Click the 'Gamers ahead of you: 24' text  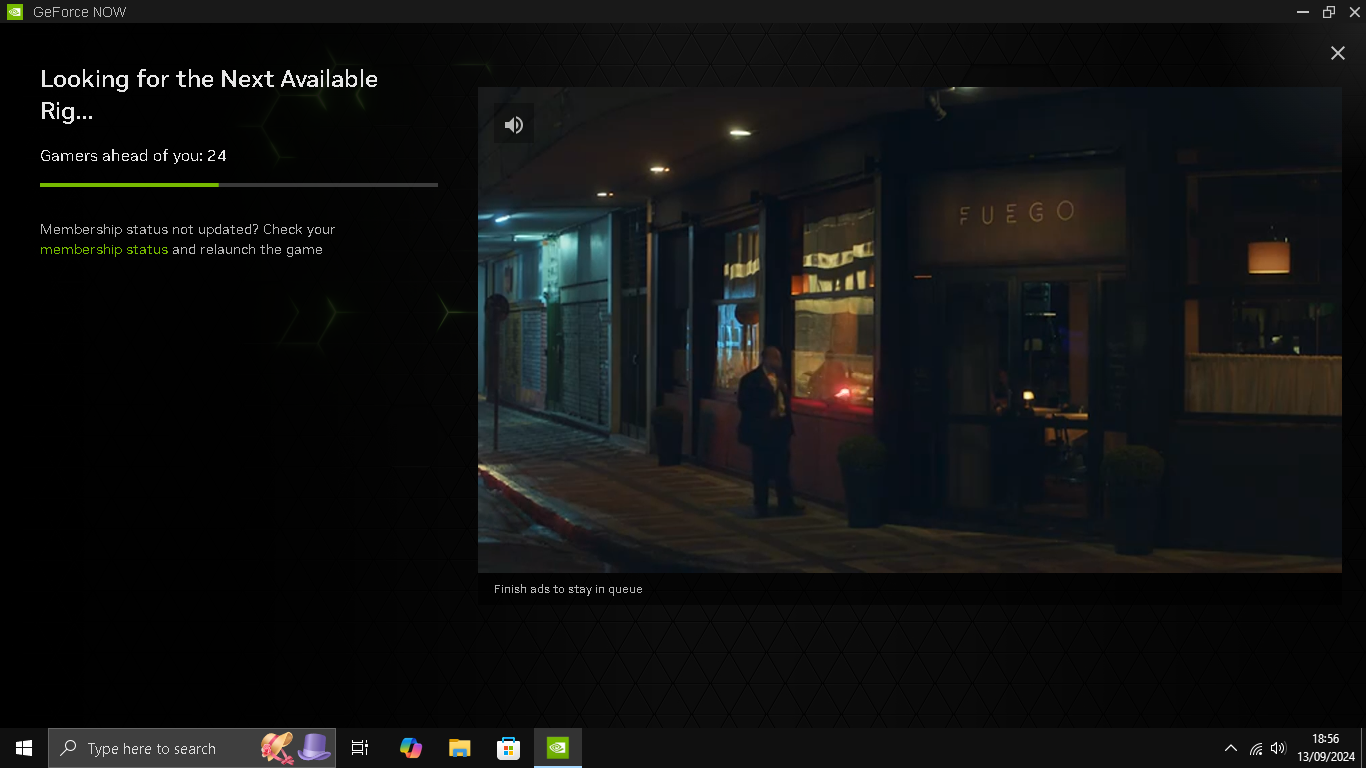[133, 156]
